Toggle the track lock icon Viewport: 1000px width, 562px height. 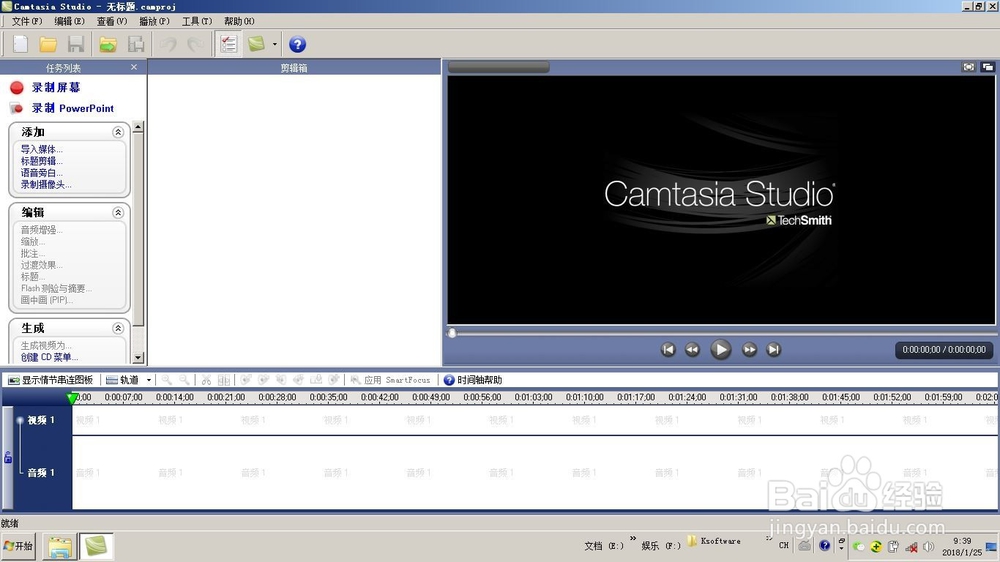tap(8, 457)
